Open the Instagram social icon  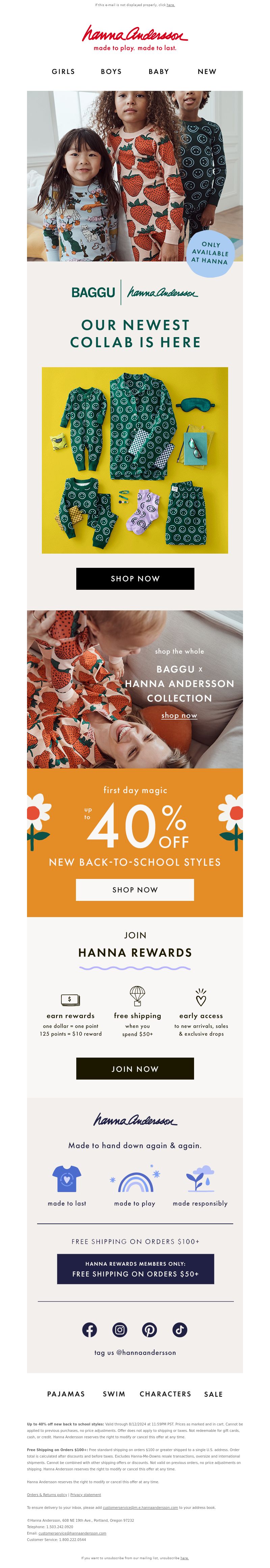[x=120, y=1330]
